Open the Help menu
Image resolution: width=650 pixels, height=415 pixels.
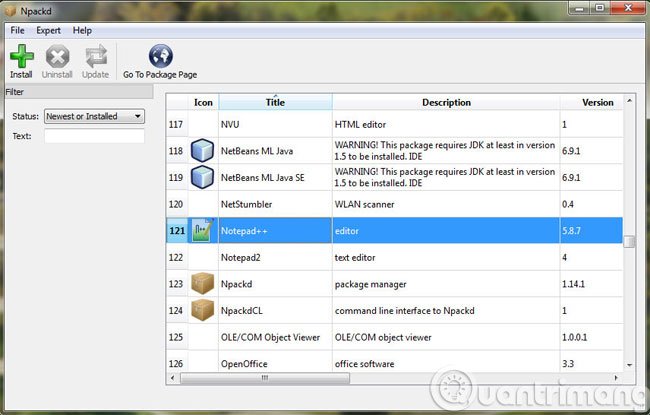[x=82, y=30]
